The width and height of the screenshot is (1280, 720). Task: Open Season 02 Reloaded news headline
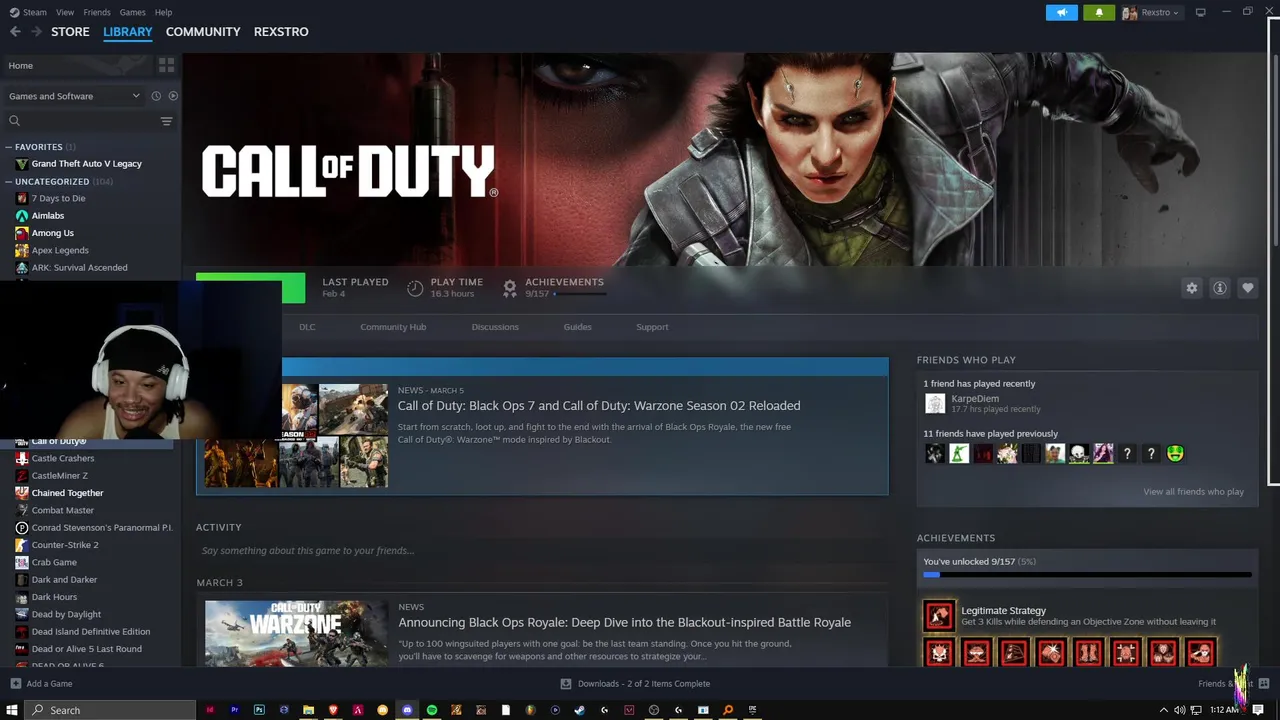coord(599,406)
